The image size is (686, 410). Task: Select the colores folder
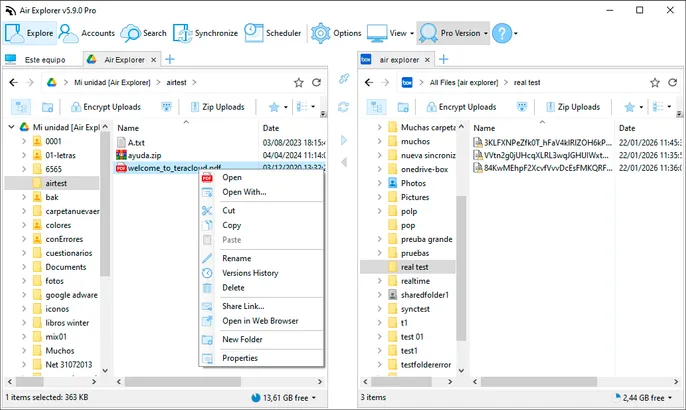(x=58, y=225)
